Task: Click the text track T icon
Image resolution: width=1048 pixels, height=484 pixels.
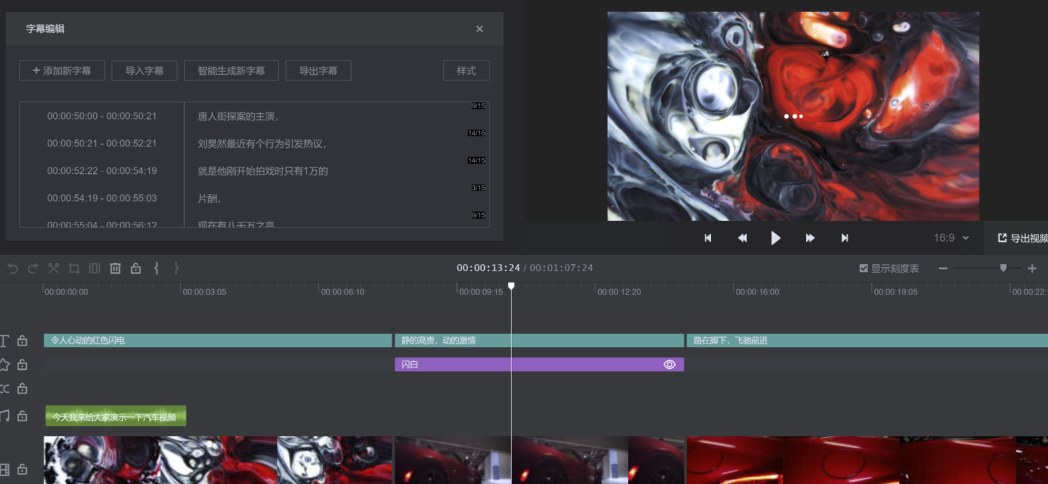Action: 5,341
